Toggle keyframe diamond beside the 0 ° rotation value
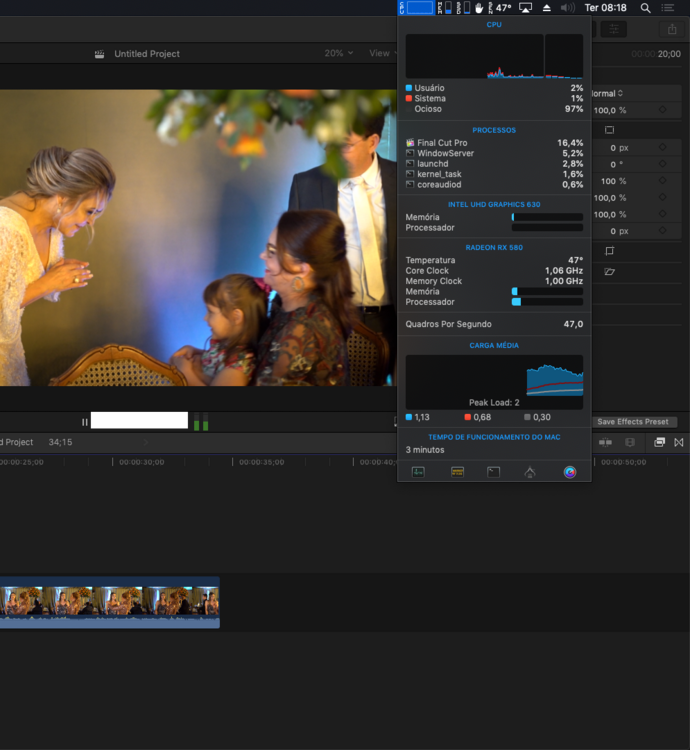The image size is (690, 750). [662, 164]
